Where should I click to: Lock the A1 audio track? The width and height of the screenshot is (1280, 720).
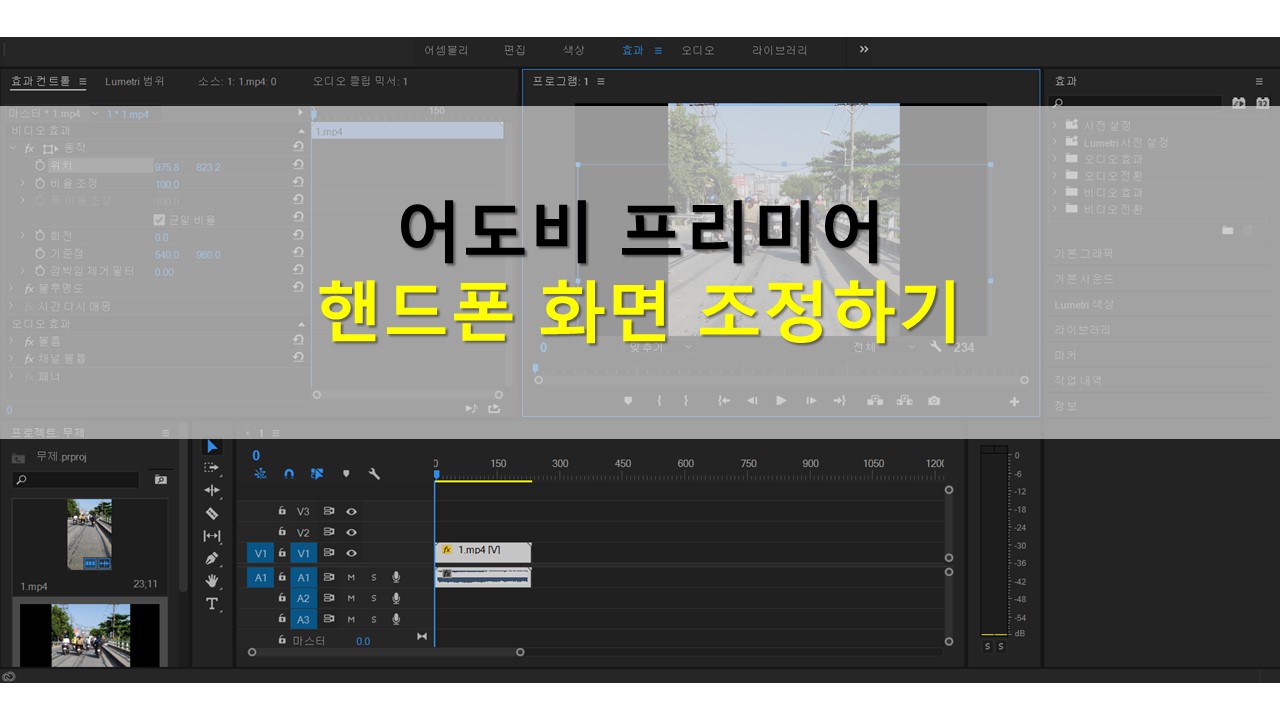tap(282, 577)
